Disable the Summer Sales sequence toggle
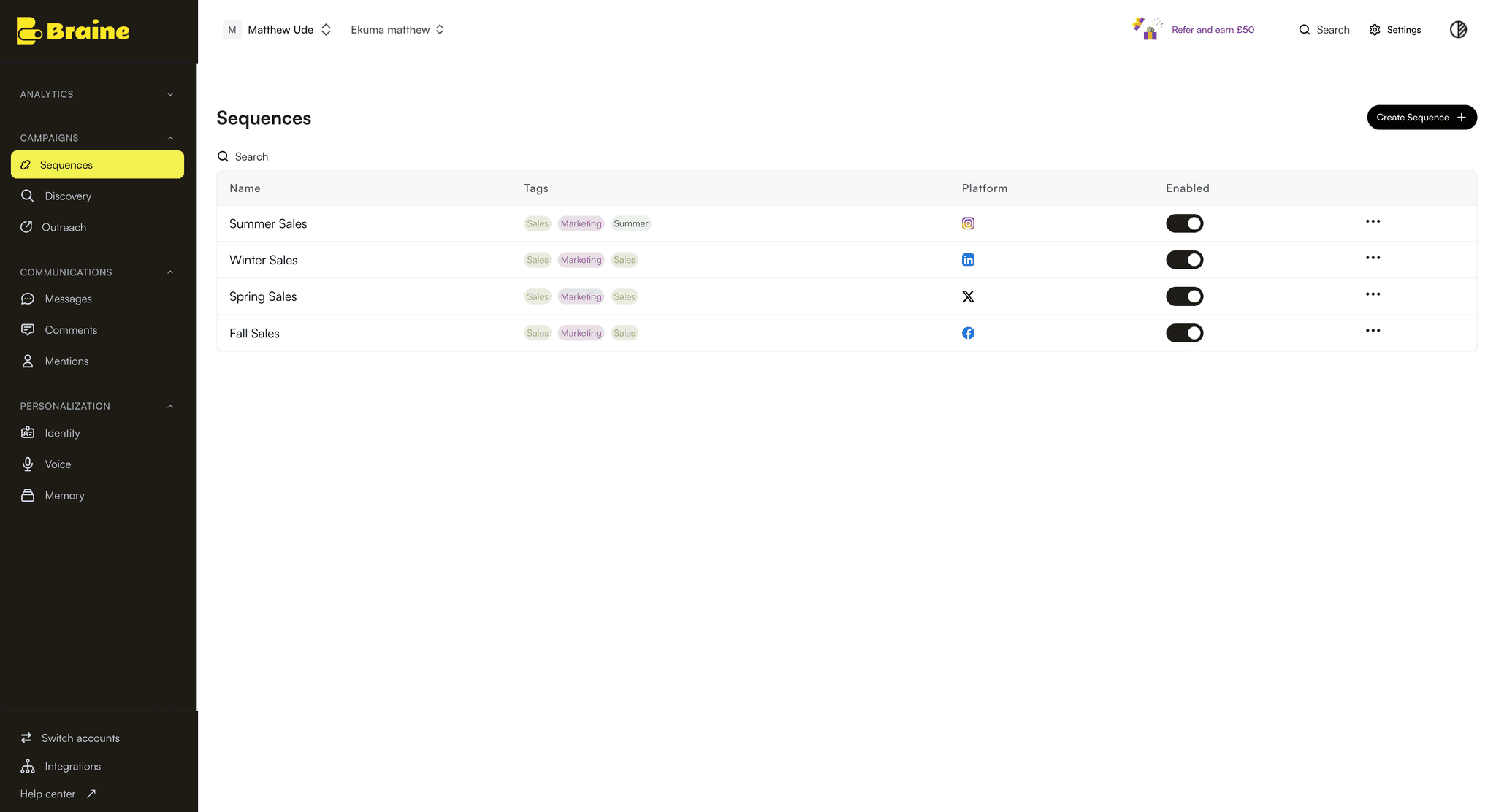 [x=1184, y=223]
